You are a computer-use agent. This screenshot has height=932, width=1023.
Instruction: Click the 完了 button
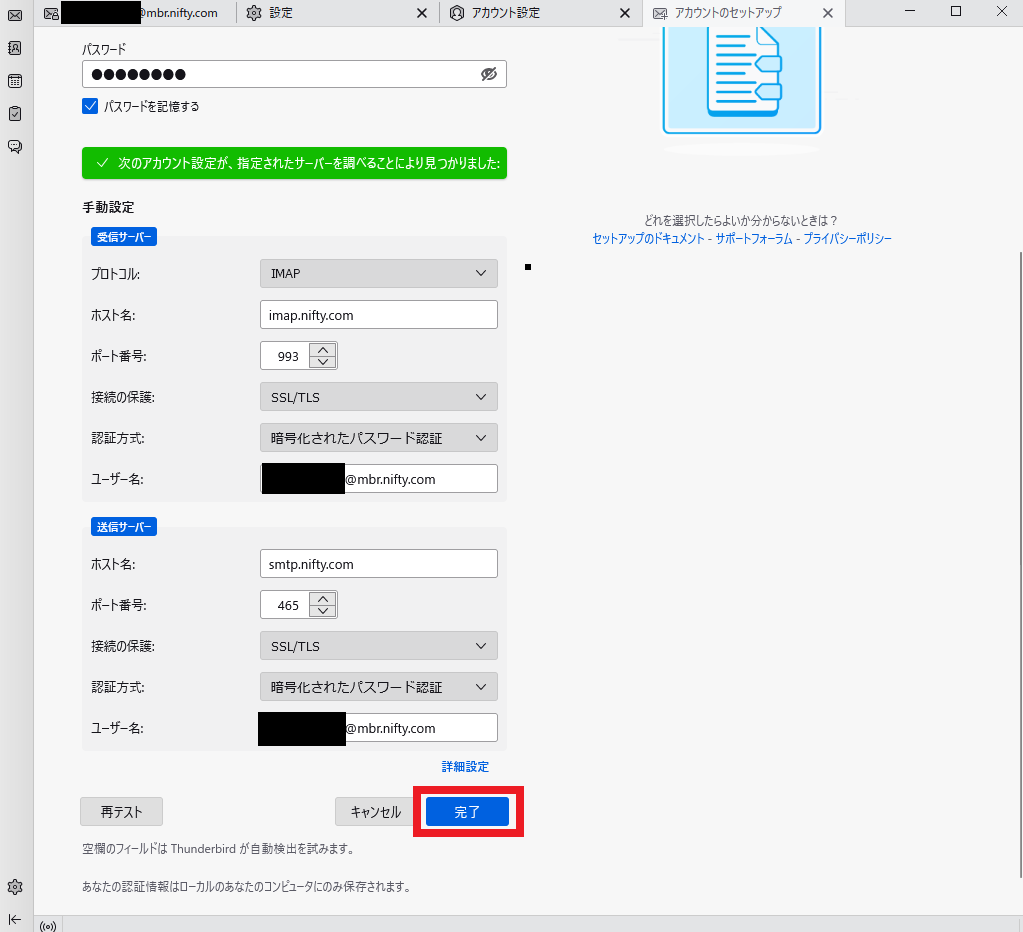467,813
